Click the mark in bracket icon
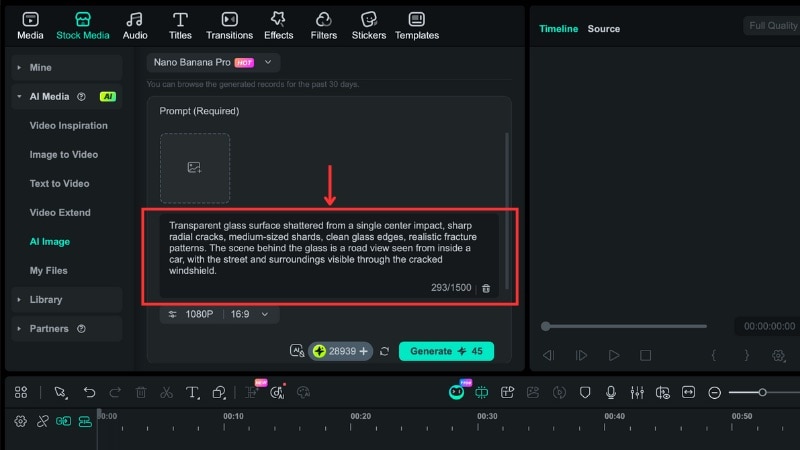 pos(714,355)
